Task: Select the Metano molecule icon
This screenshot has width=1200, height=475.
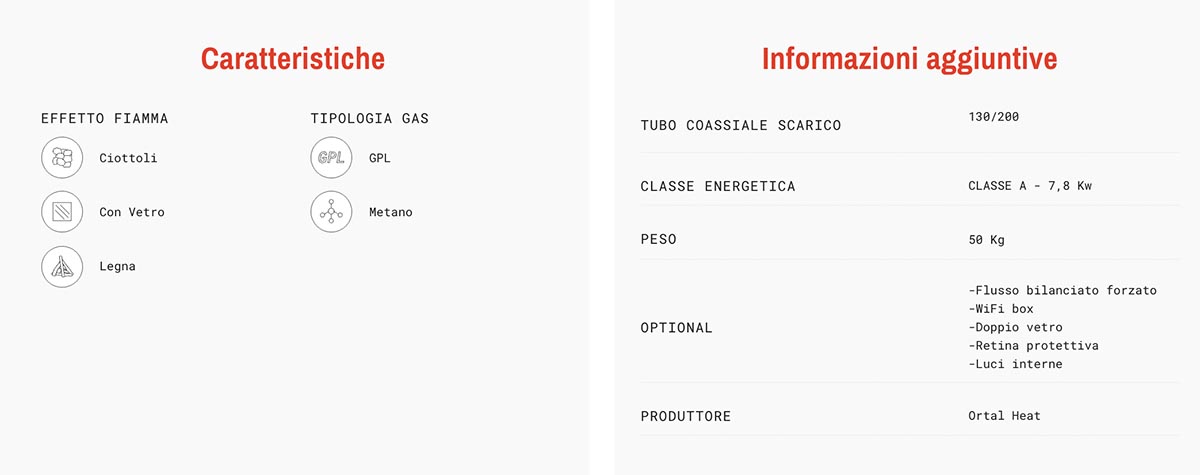Action: (x=331, y=212)
